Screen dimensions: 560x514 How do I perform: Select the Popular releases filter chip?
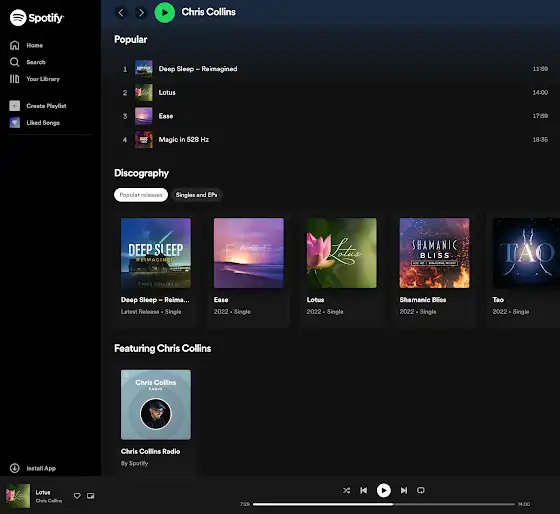[141, 195]
